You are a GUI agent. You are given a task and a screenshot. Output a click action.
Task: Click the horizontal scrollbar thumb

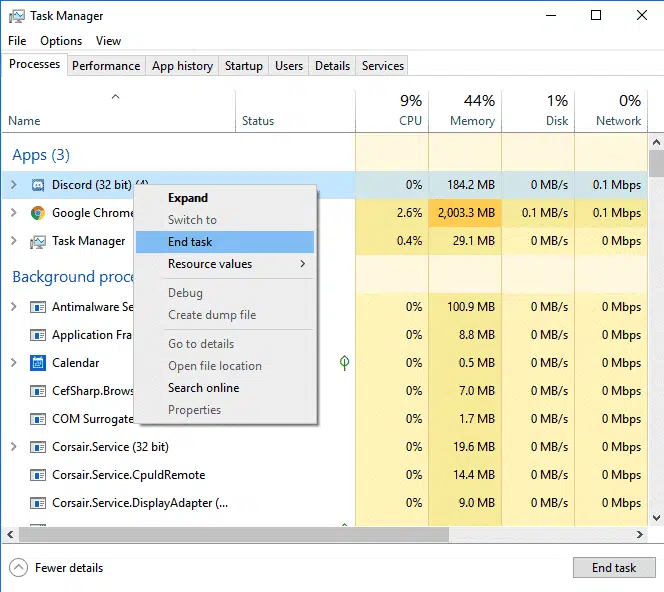point(234,534)
